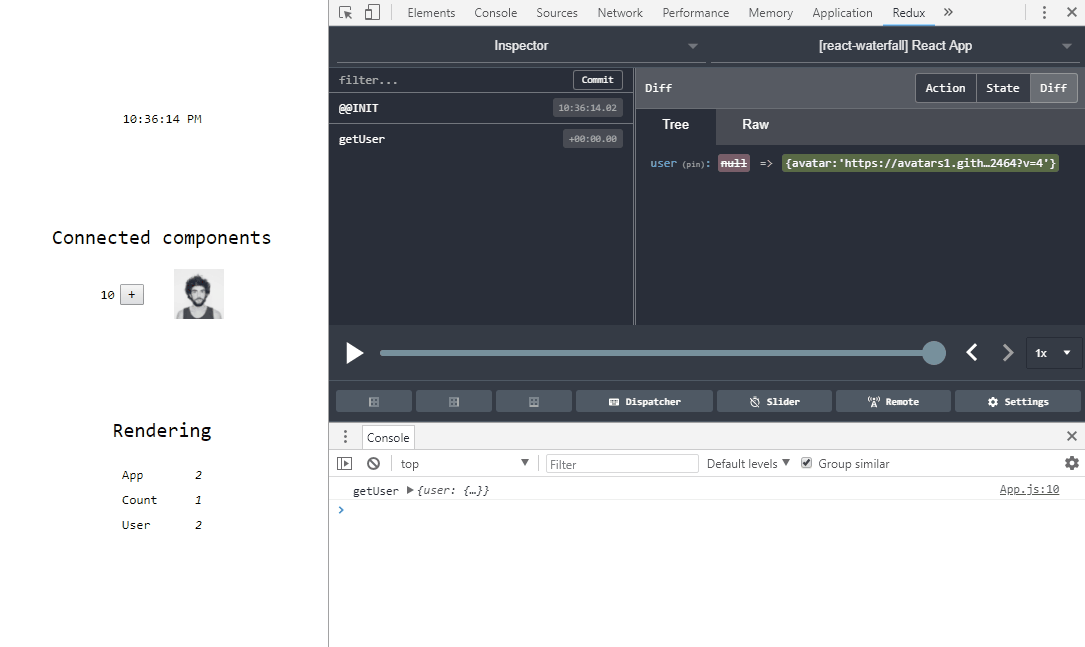This screenshot has width=1085, height=647.
Task: Switch diff to Raw view
Action: click(756, 125)
